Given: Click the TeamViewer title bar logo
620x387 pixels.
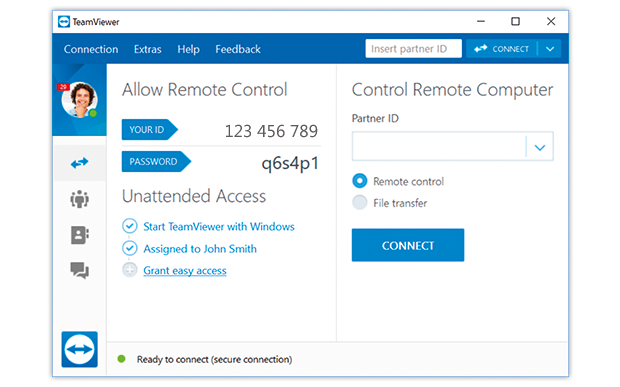Looking at the screenshot, I should pos(64,22).
